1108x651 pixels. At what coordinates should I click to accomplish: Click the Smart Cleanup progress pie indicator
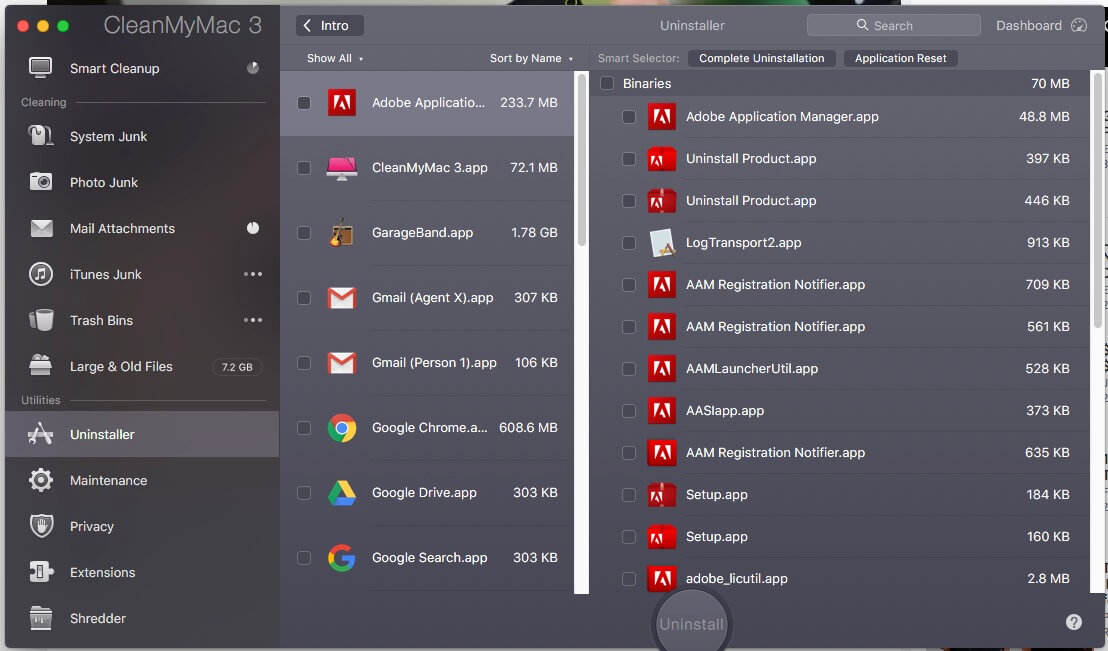(252, 68)
